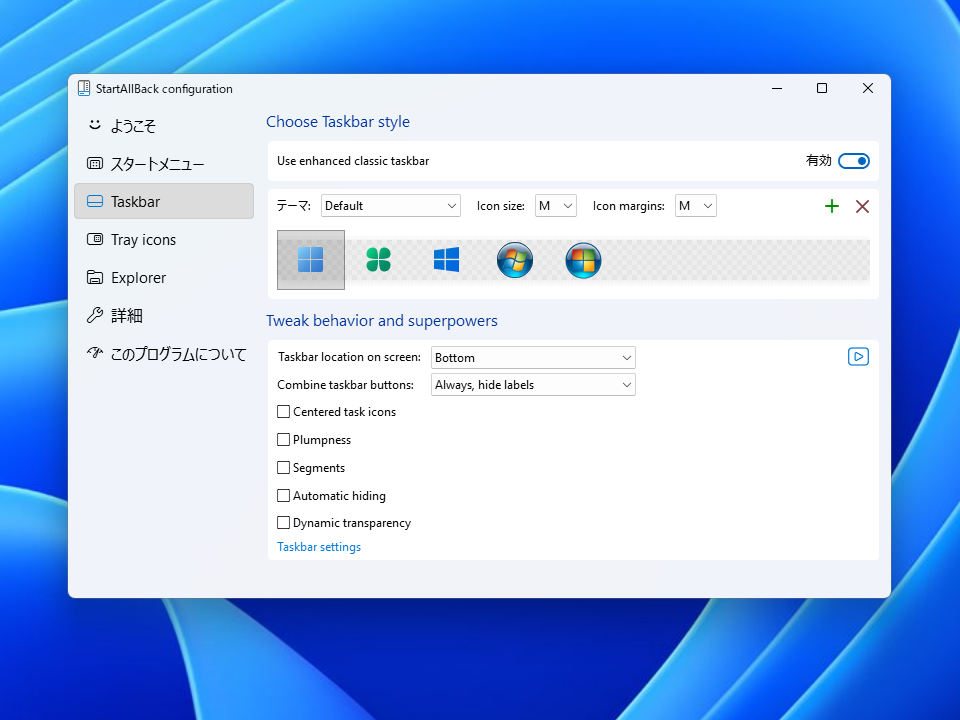960x720 pixels.
Task: Close the StartAllBack configuration window
Action: [x=868, y=88]
